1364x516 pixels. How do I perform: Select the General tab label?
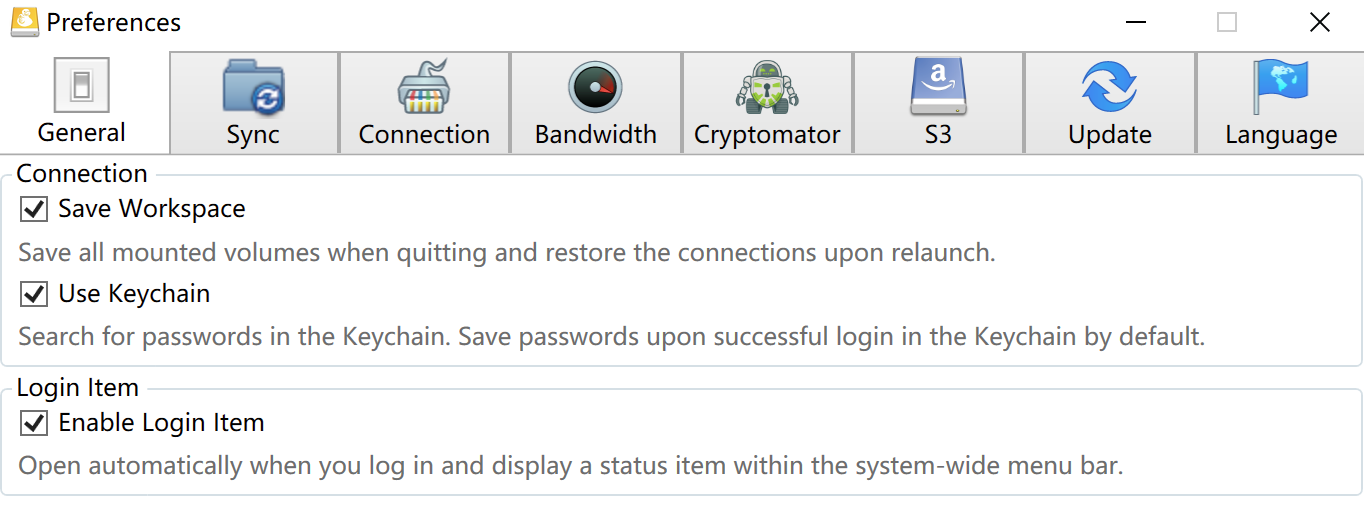(82, 133)
